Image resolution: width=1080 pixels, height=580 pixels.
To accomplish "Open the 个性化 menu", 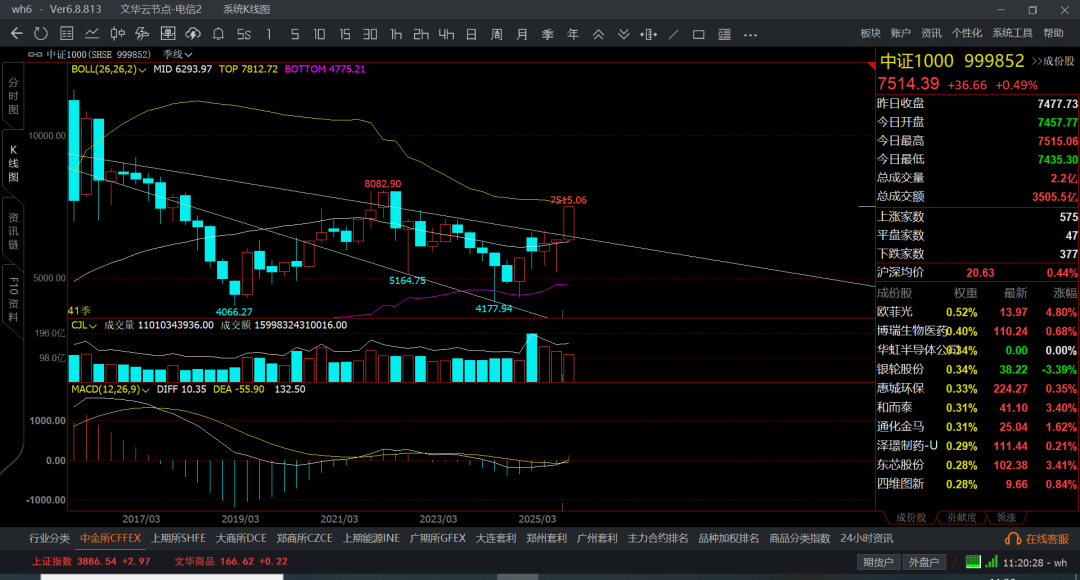I will click(x=966, y=33).
